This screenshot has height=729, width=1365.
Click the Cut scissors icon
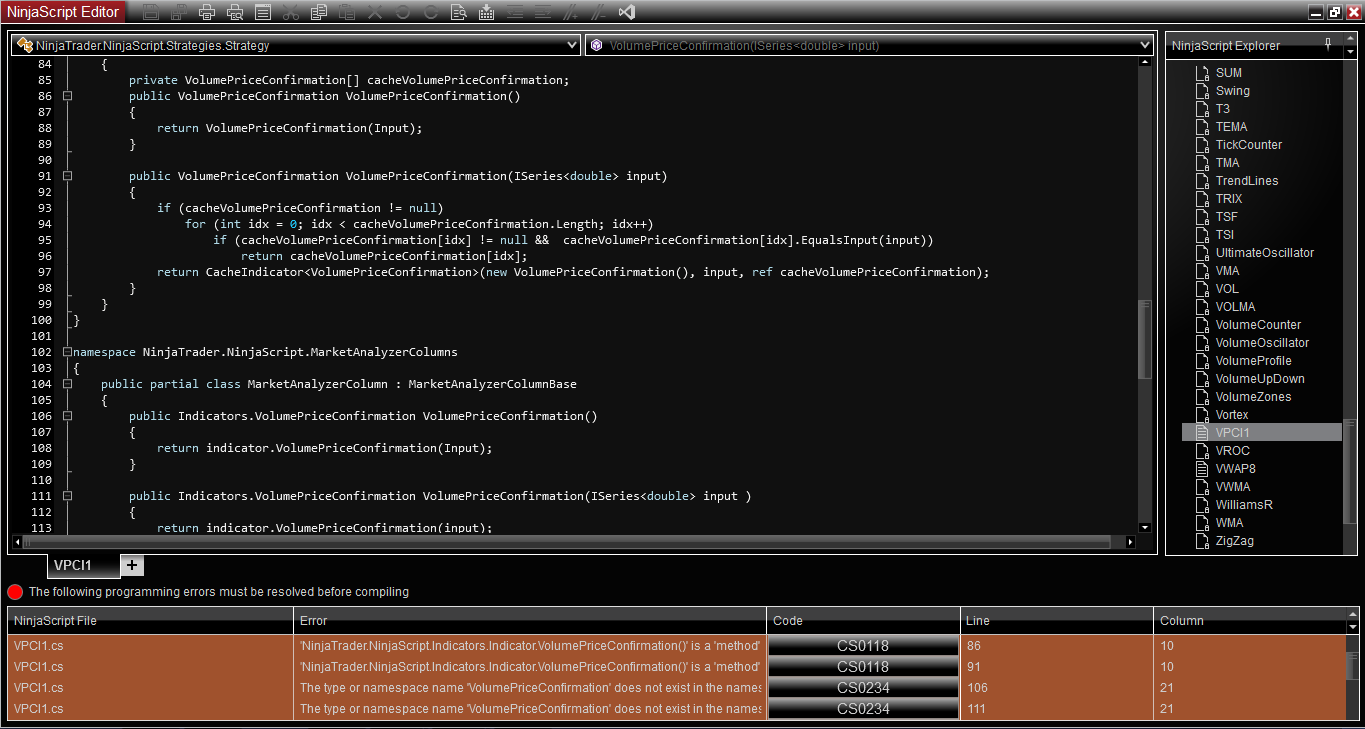[291, 13]
